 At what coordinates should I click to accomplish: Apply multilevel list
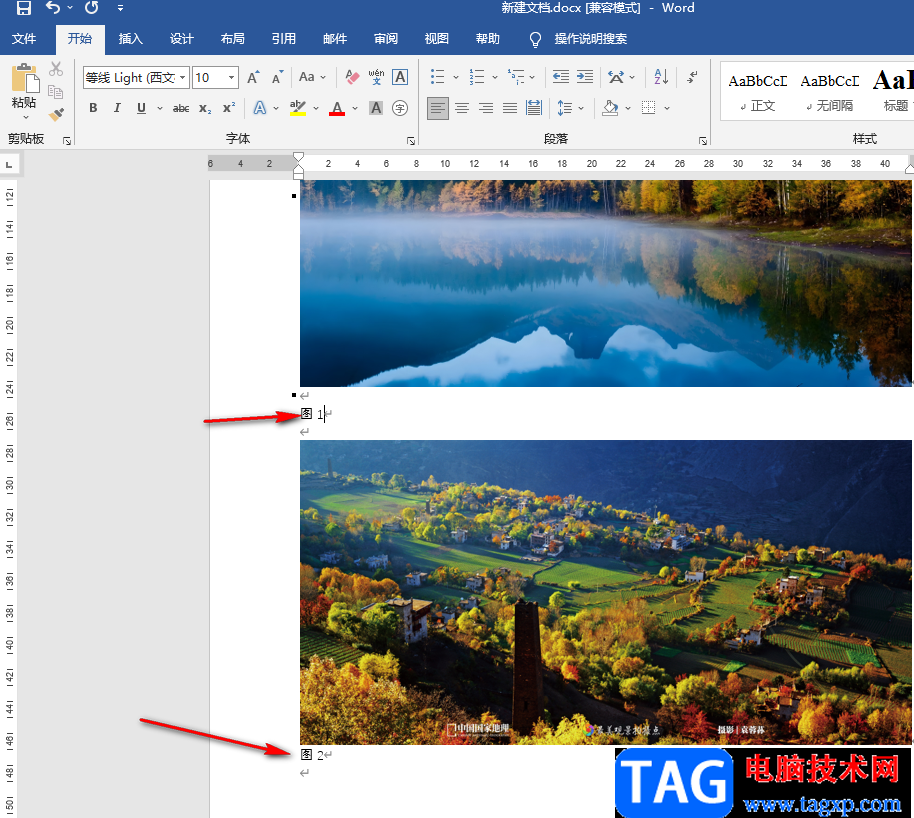tap(516, 77)
